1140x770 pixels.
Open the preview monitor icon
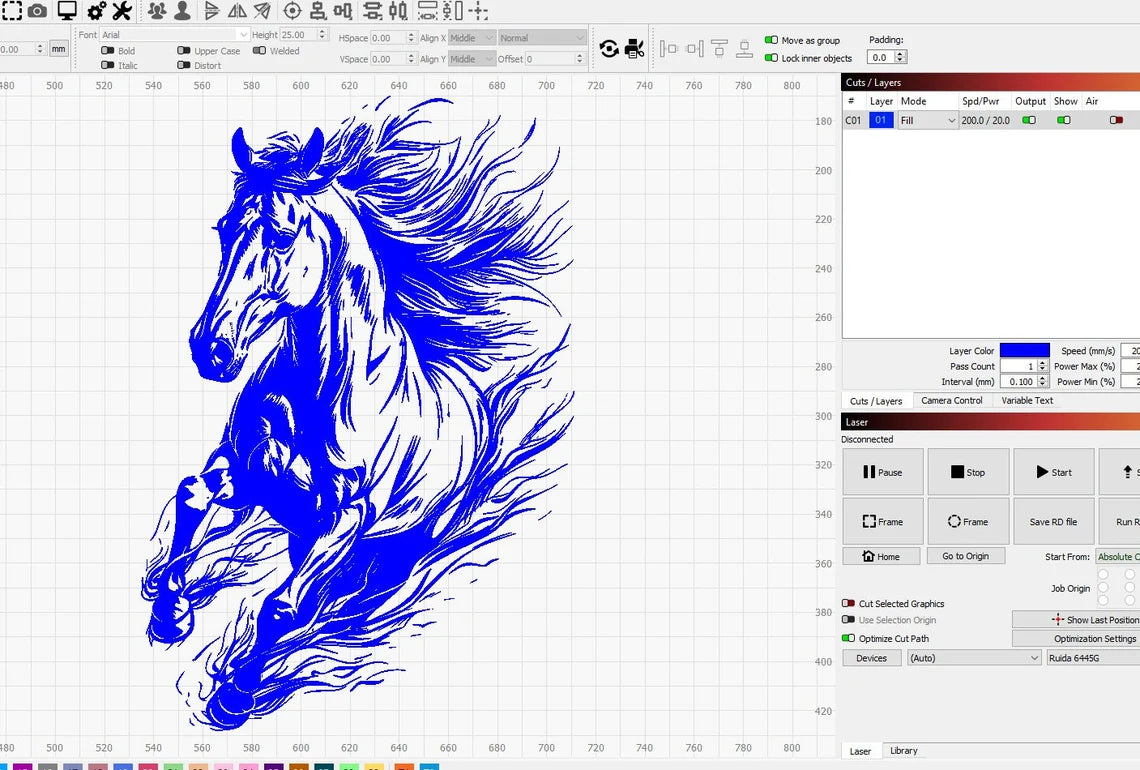click(67, 11)
